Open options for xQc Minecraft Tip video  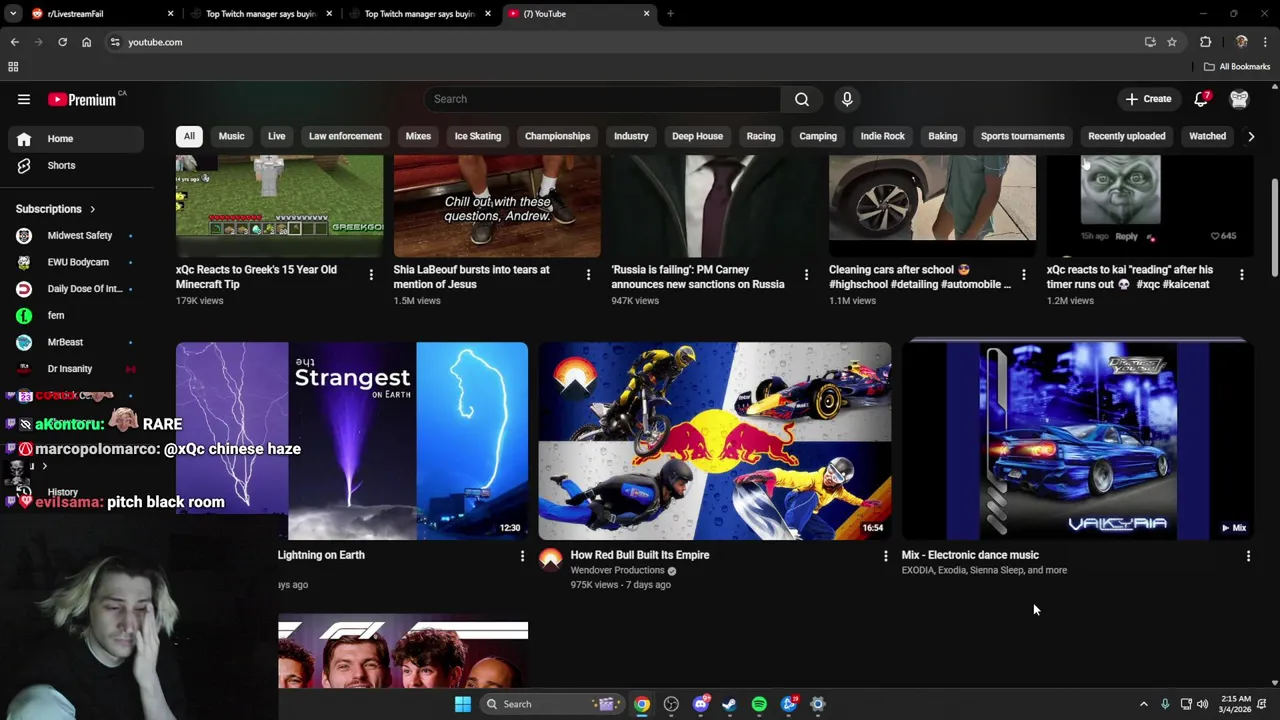pyautogui.click(x=371, y=275)
